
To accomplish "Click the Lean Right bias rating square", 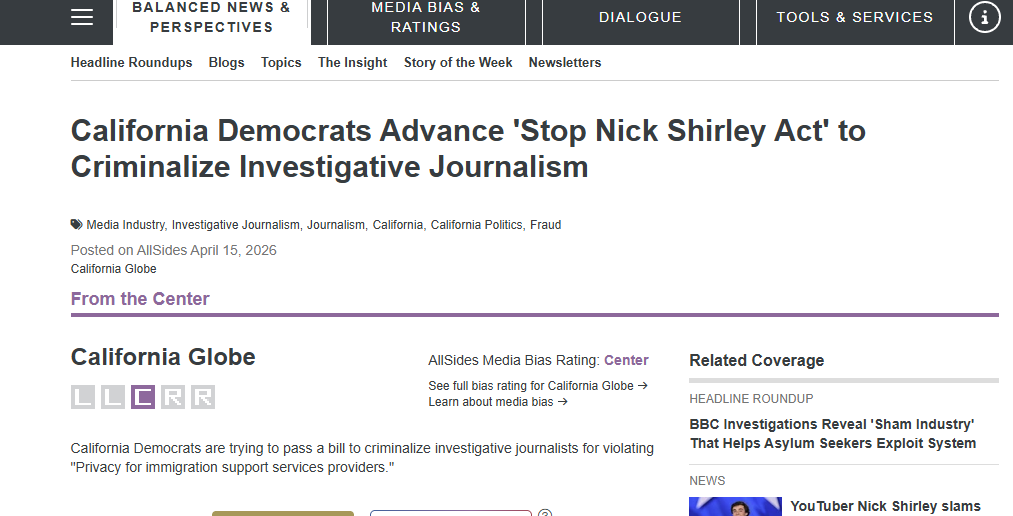I will pyautogui.click(x=172, y=397).
